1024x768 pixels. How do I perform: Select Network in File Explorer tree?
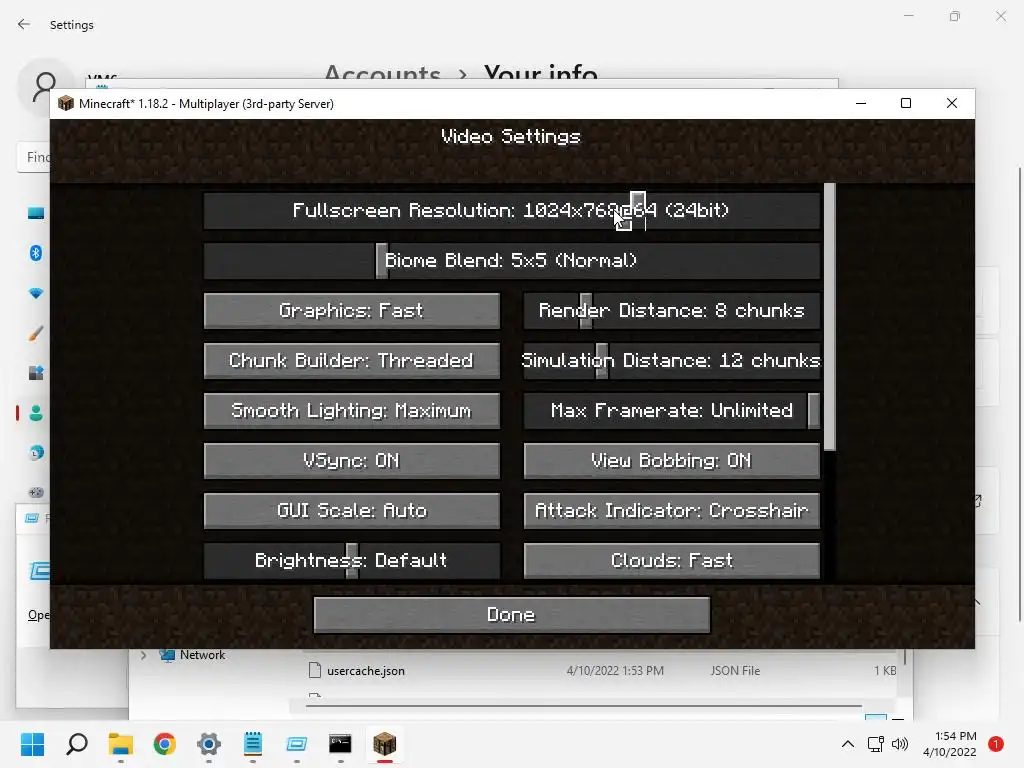pyautogui.click(x=202, y=655)
